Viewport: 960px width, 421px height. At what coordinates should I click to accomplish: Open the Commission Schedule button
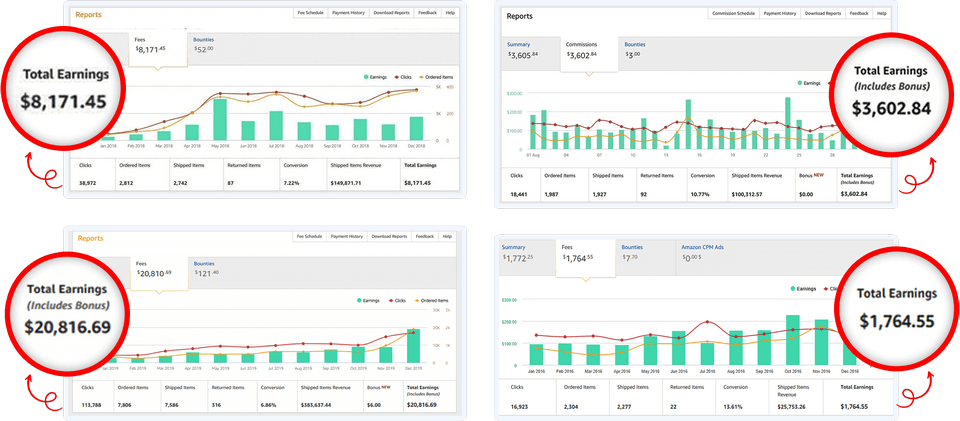[x=732, y=13]
